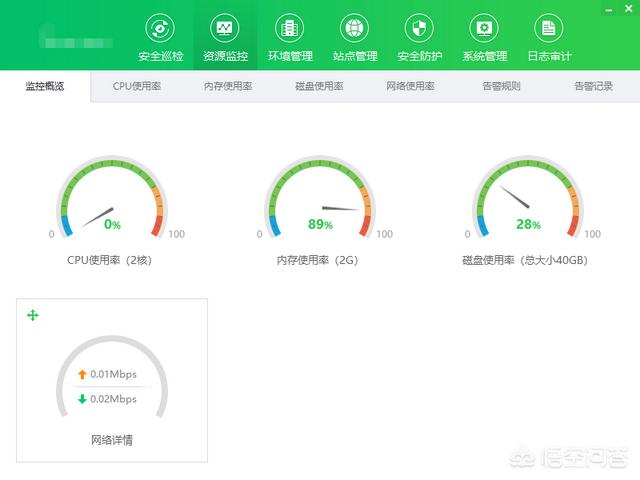This screenshot has width=640, height=480.
Task: Open the 告警规则 alarm rules tab
Action: click(x=501, y=87)
